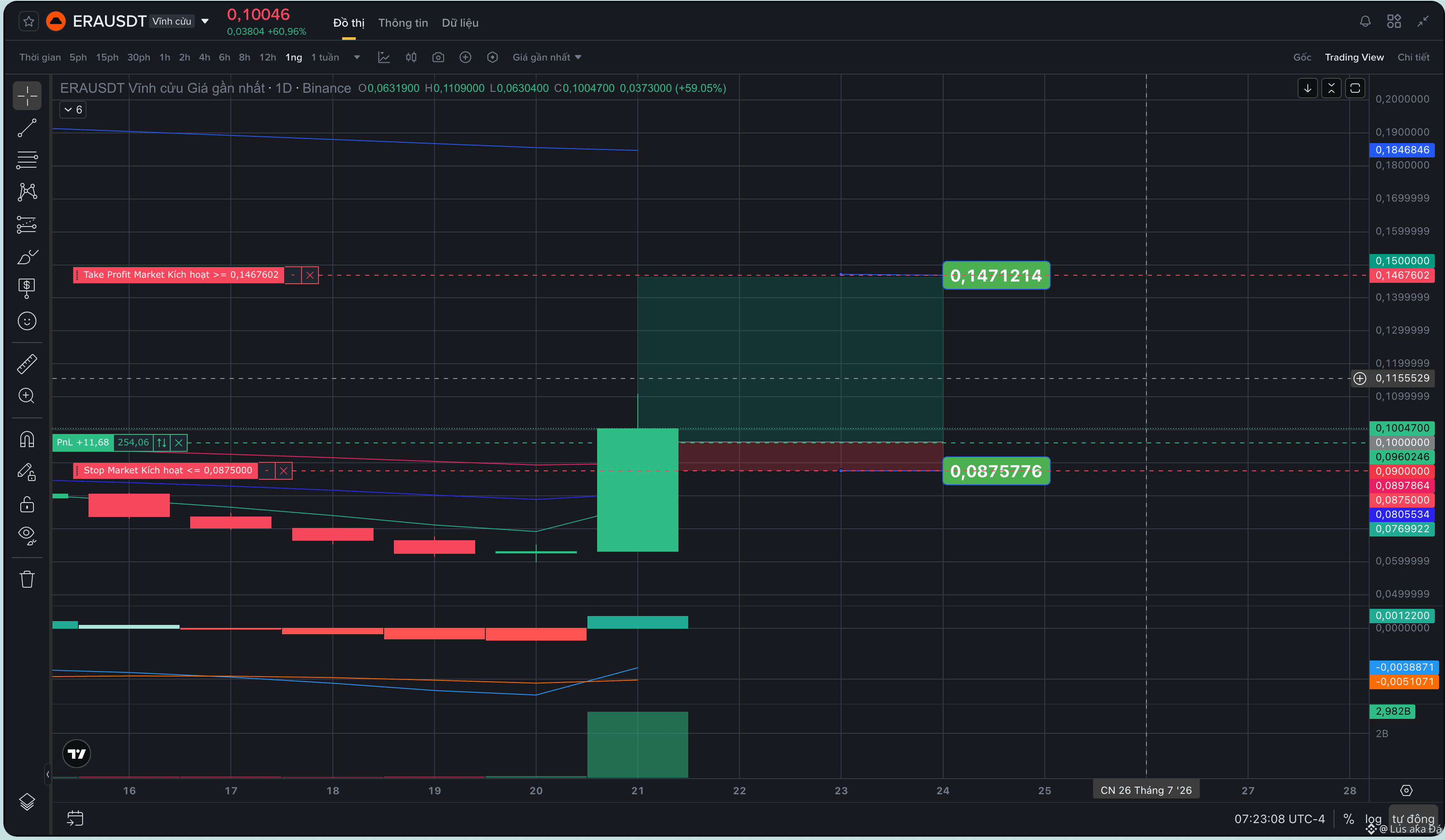Image resolution: width=1445 pixels, height=840 pixels.
Task: Select the 15ph timeframe
Action: pyautogui.click(x=107, y=57)
